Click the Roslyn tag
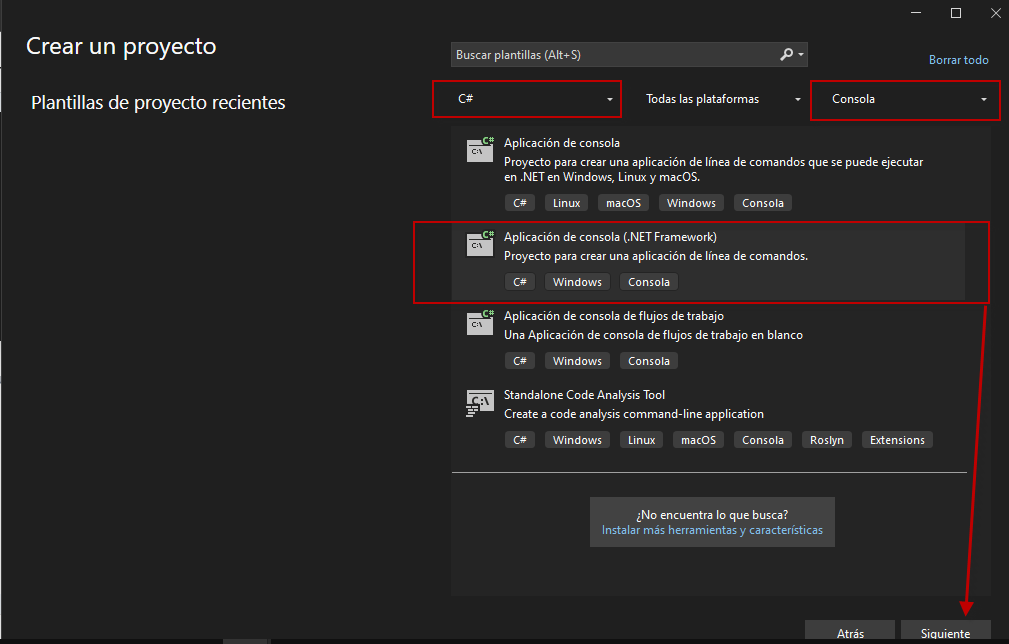1009x644 pixels. pyautogui.click(x=827, y=440)
